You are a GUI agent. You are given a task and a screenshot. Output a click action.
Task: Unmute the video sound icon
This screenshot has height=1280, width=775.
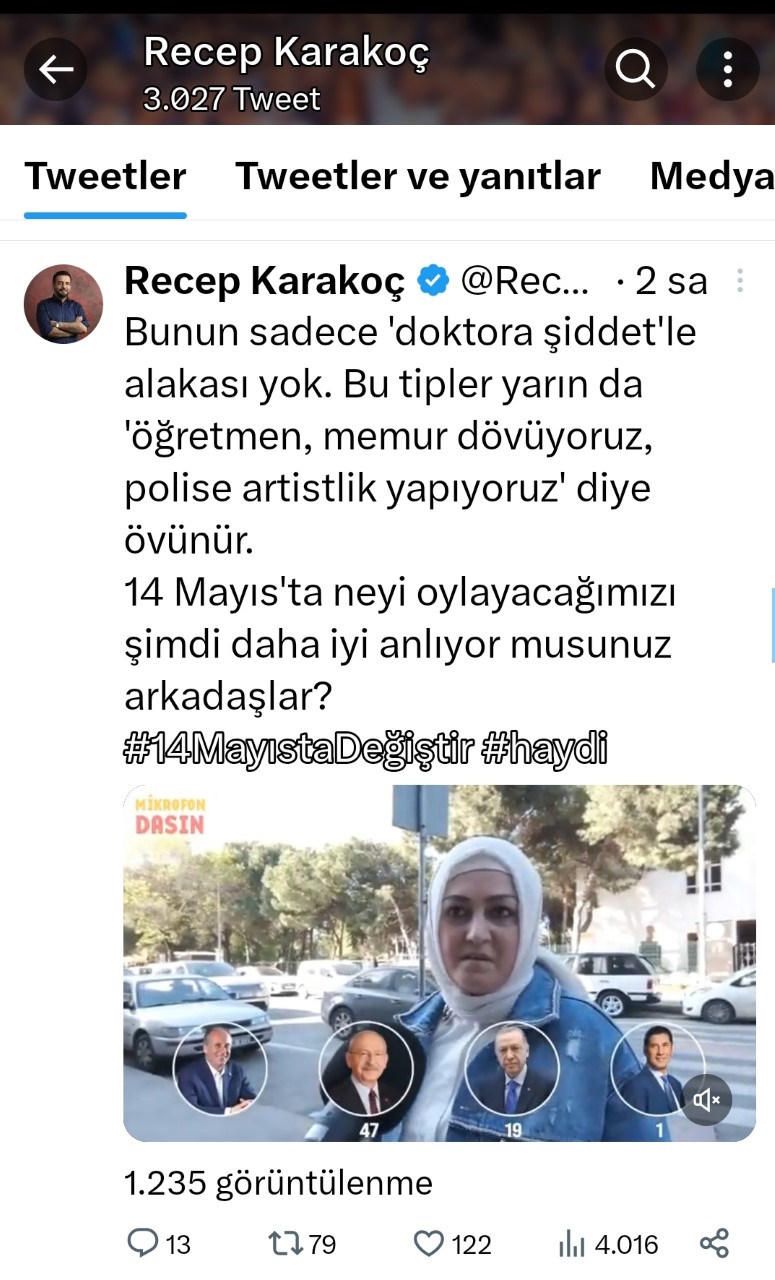pos(707,1100)
